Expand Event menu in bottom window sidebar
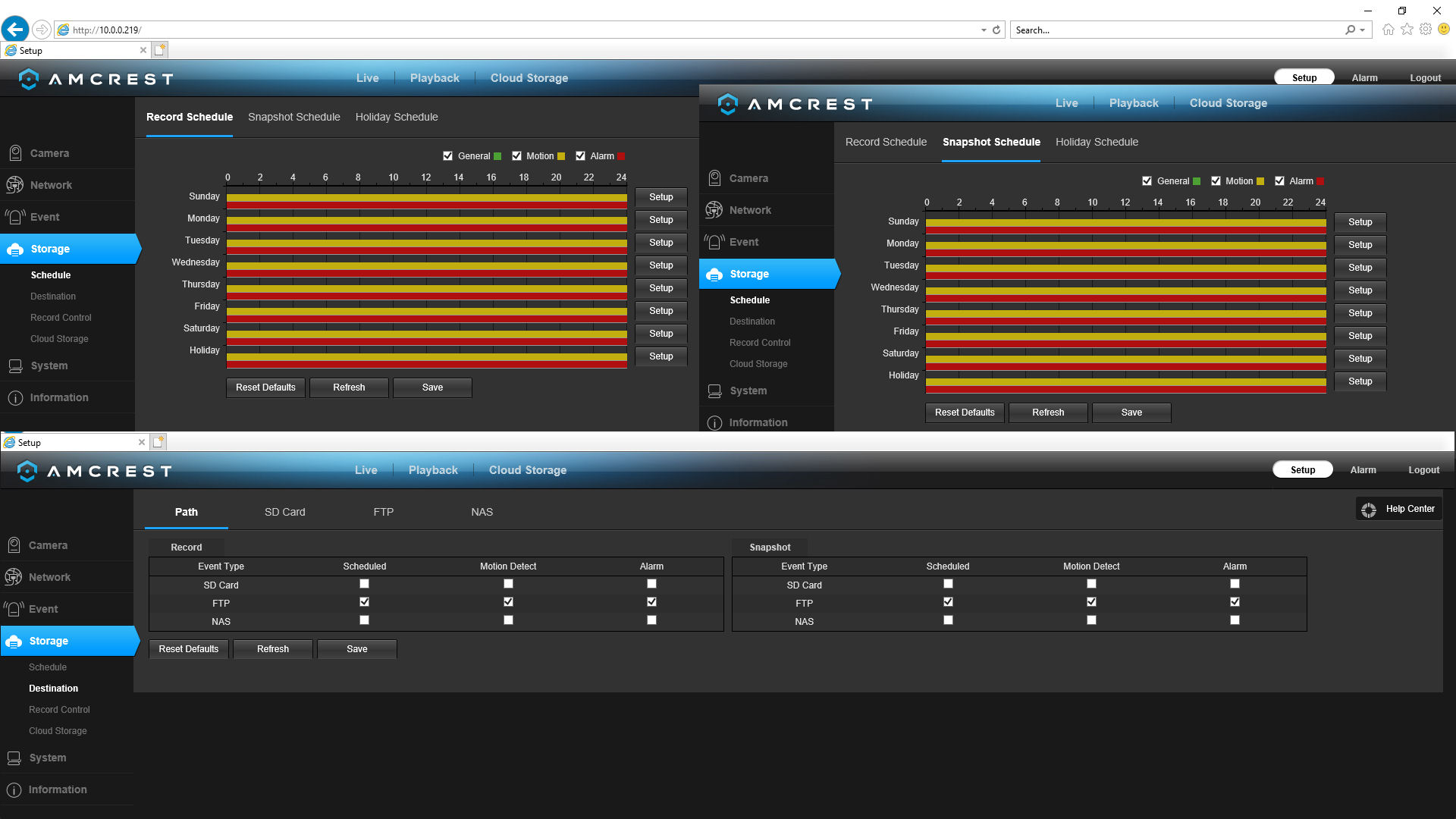The height and width of the screenshot is (819, 1456). [67, 609]
